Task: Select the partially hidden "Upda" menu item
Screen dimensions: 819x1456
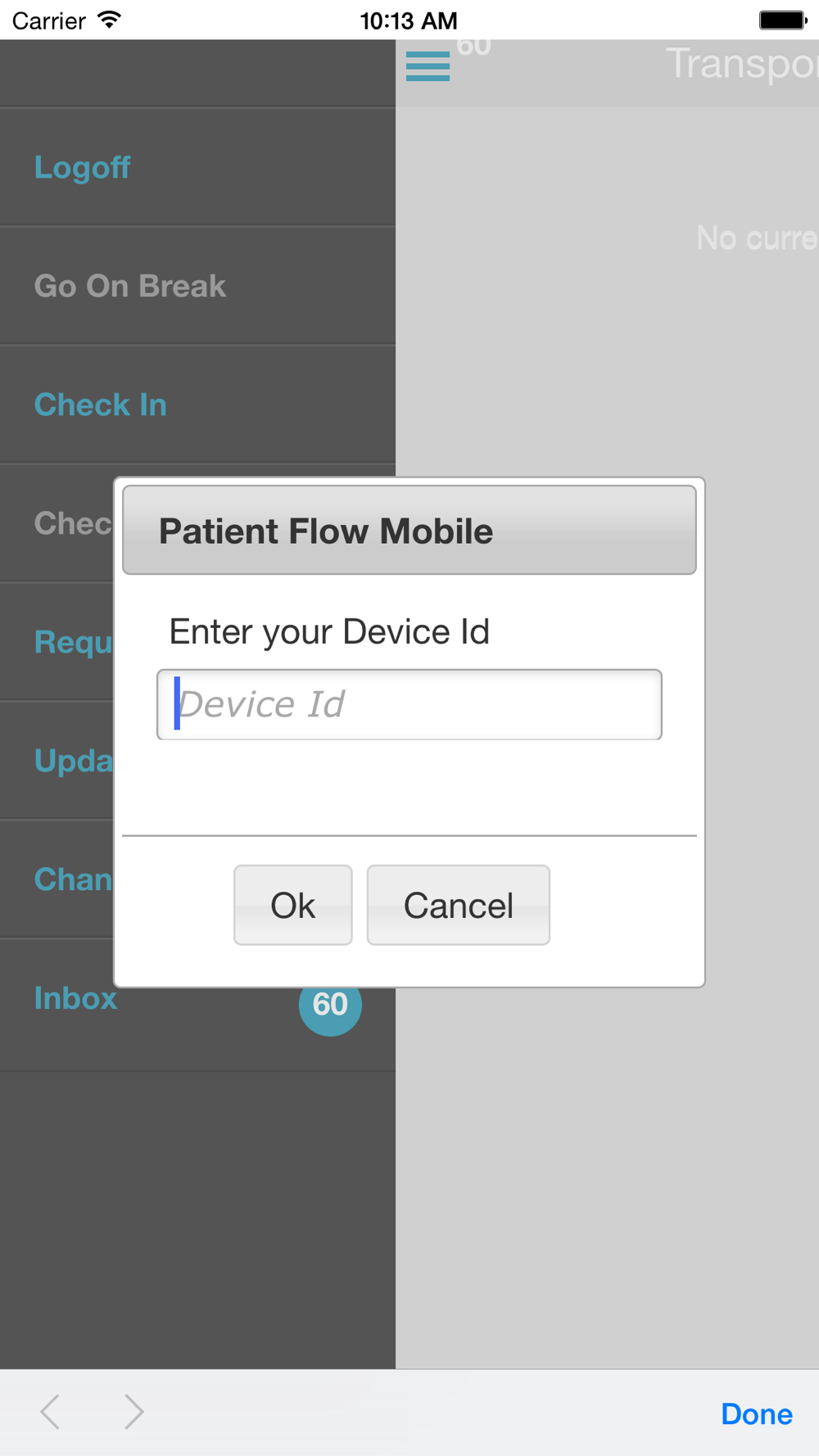Action: tap(72, 762)
